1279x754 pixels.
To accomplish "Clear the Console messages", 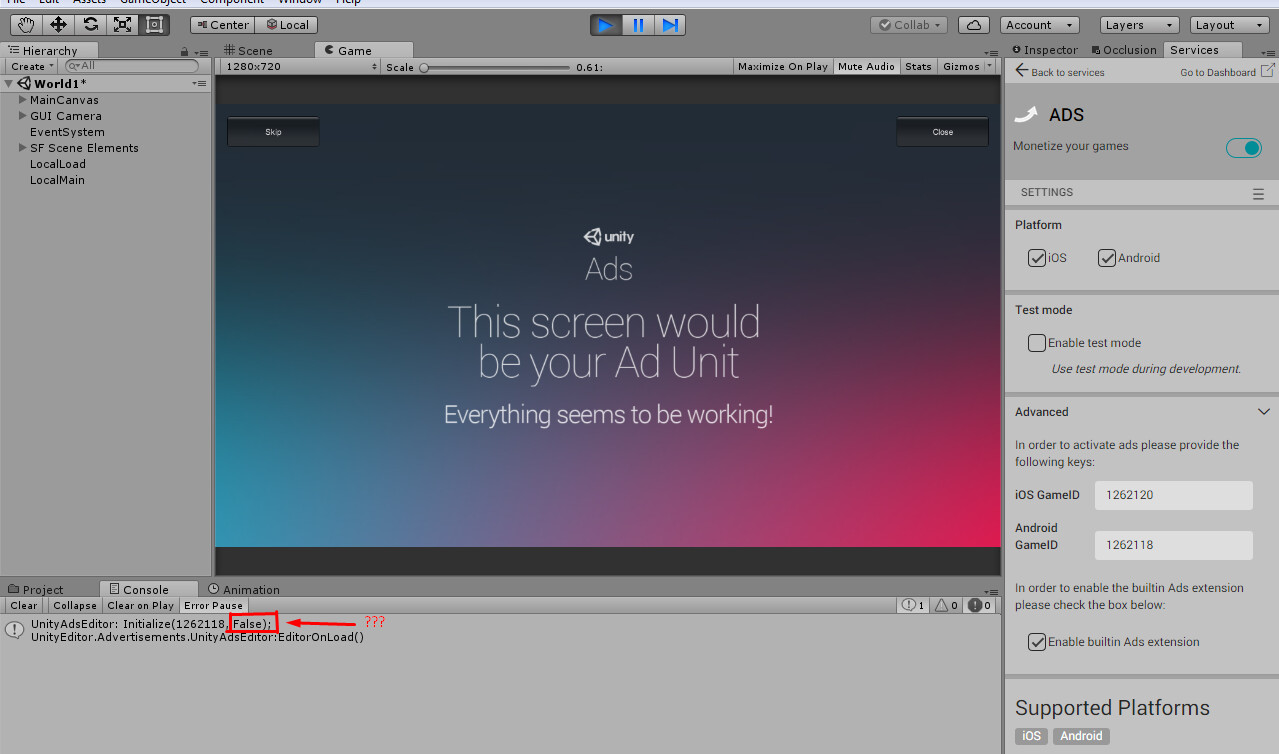I will pyautogui.click(x=23, y=605).
